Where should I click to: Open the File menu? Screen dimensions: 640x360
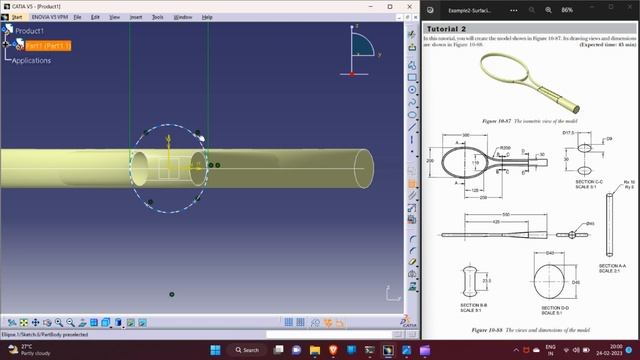tap(77, 17)
